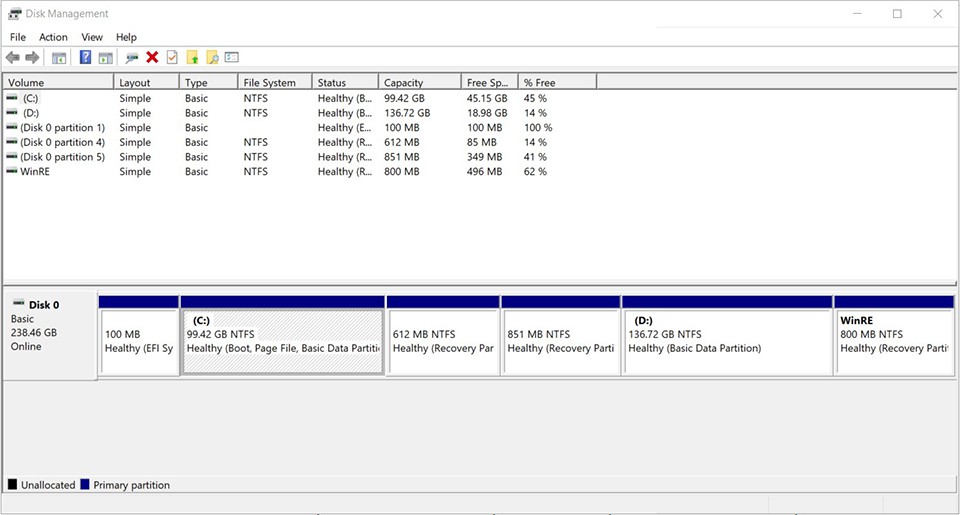Image resolution: width=960 pixels, height=515 pixels.
Task: Click the blue Primary partition legend swatch
Action: [x=85, y=484]
